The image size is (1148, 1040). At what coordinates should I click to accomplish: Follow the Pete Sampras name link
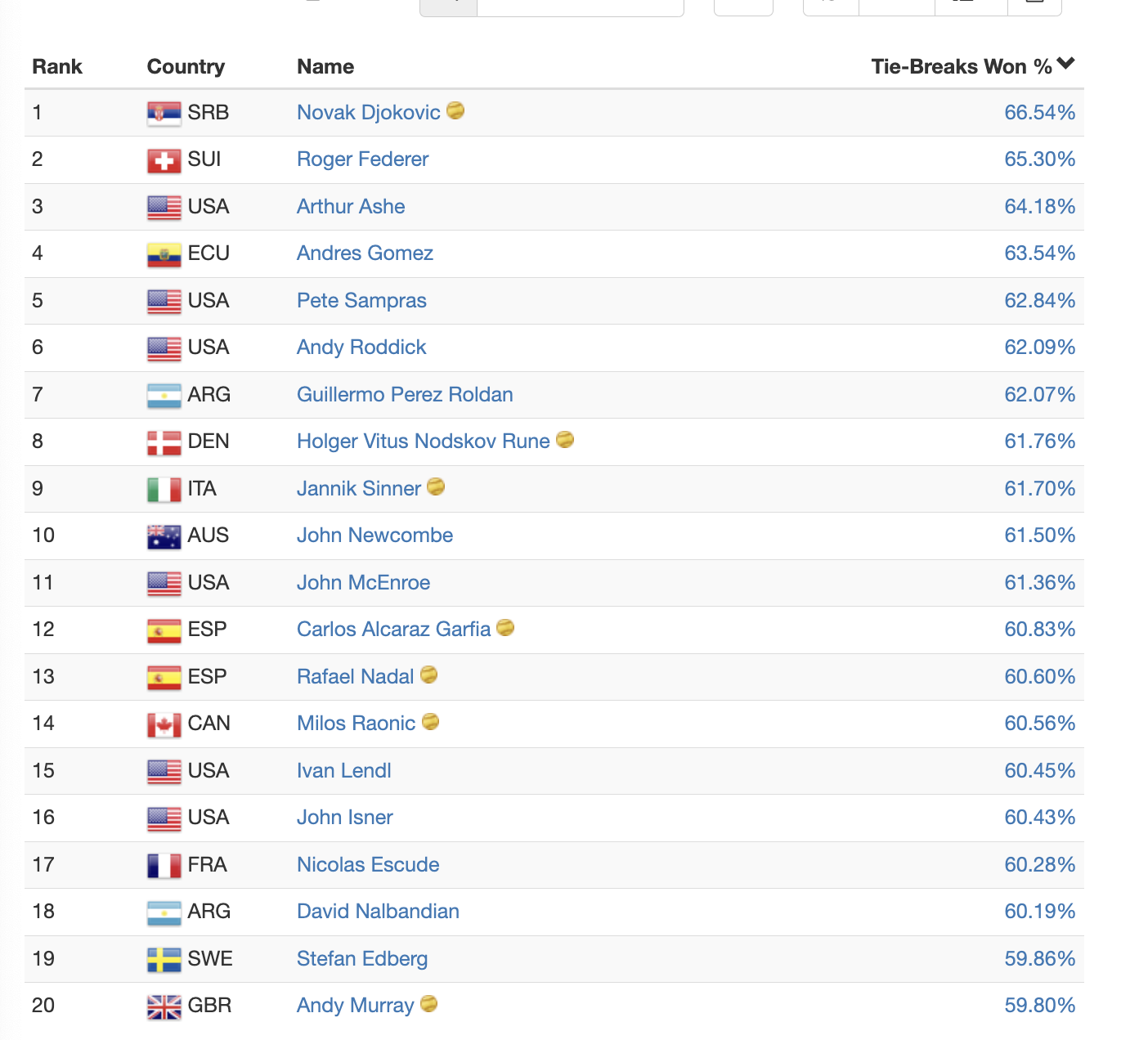361,300
